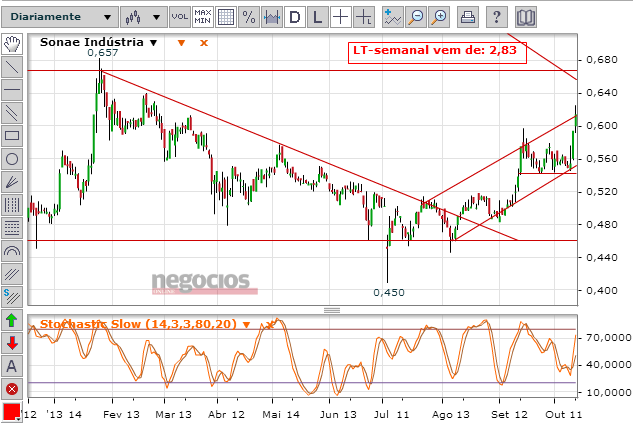Switch to percentage scale
This screenshot has width=633, height=430.
tap(249, 17)
